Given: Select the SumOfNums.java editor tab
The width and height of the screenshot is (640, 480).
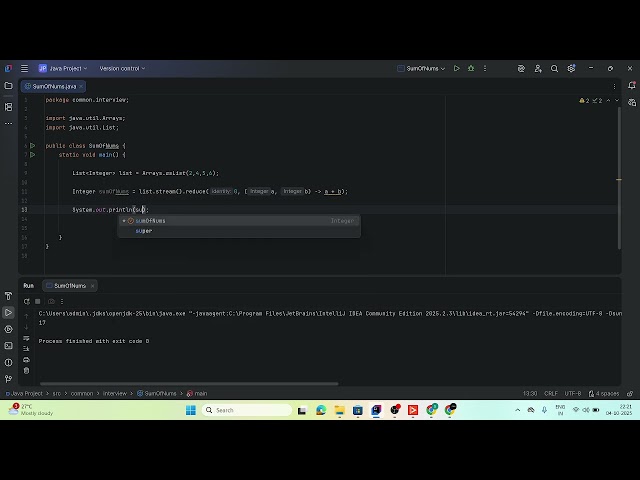Looking at the screenshot, I should pyautogui.click(x=51, y=87).
